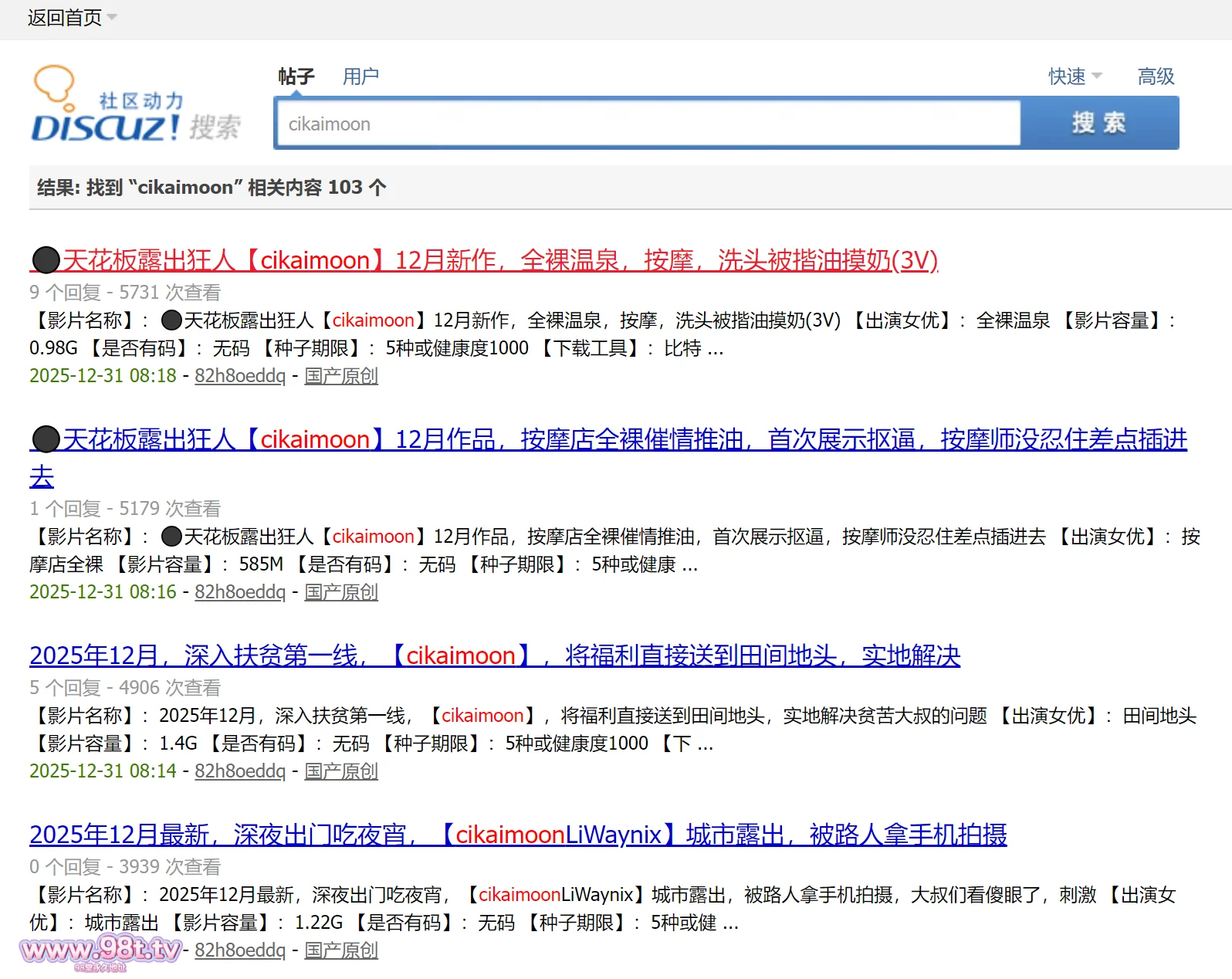Switch to the 帖子 search tab
The width and height of the screenshot is (1232, 979).
point(296,76)
